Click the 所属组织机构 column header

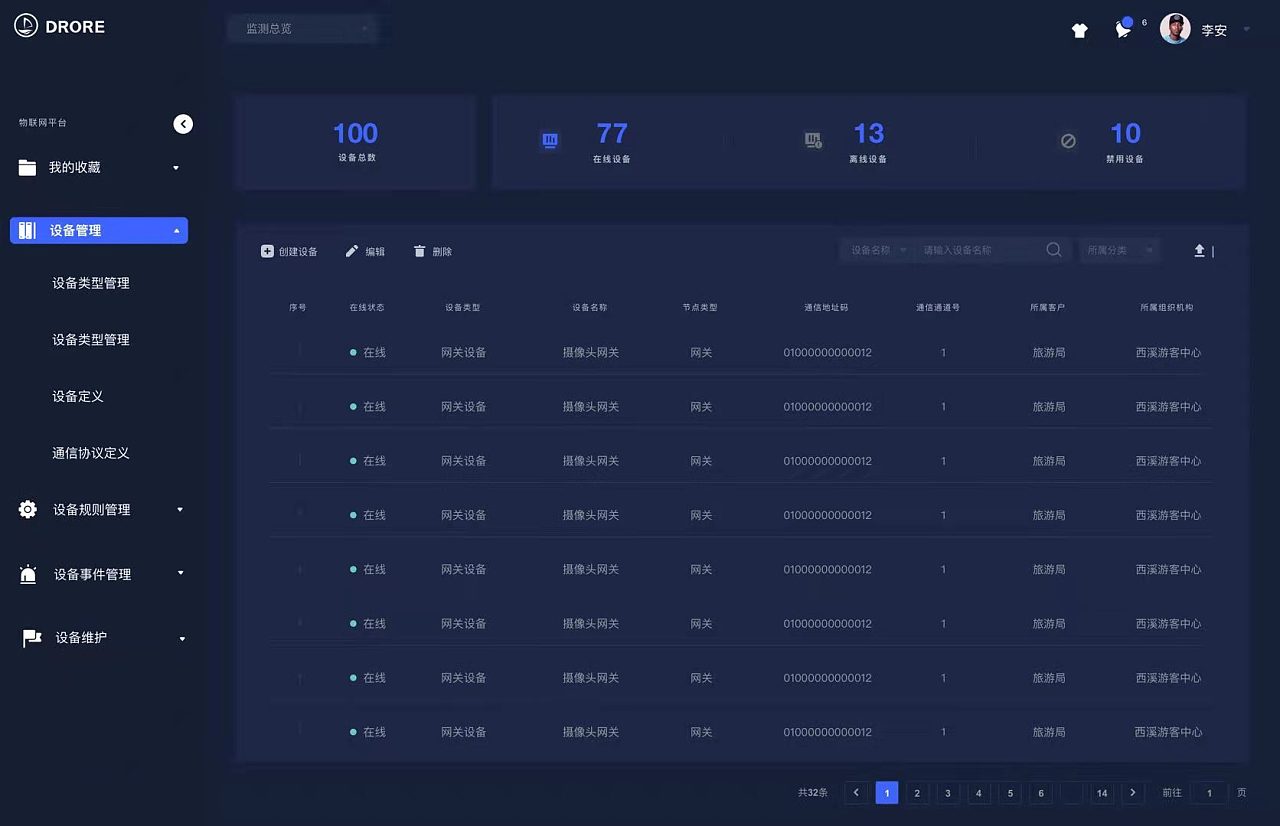[x=1167, y=308]
